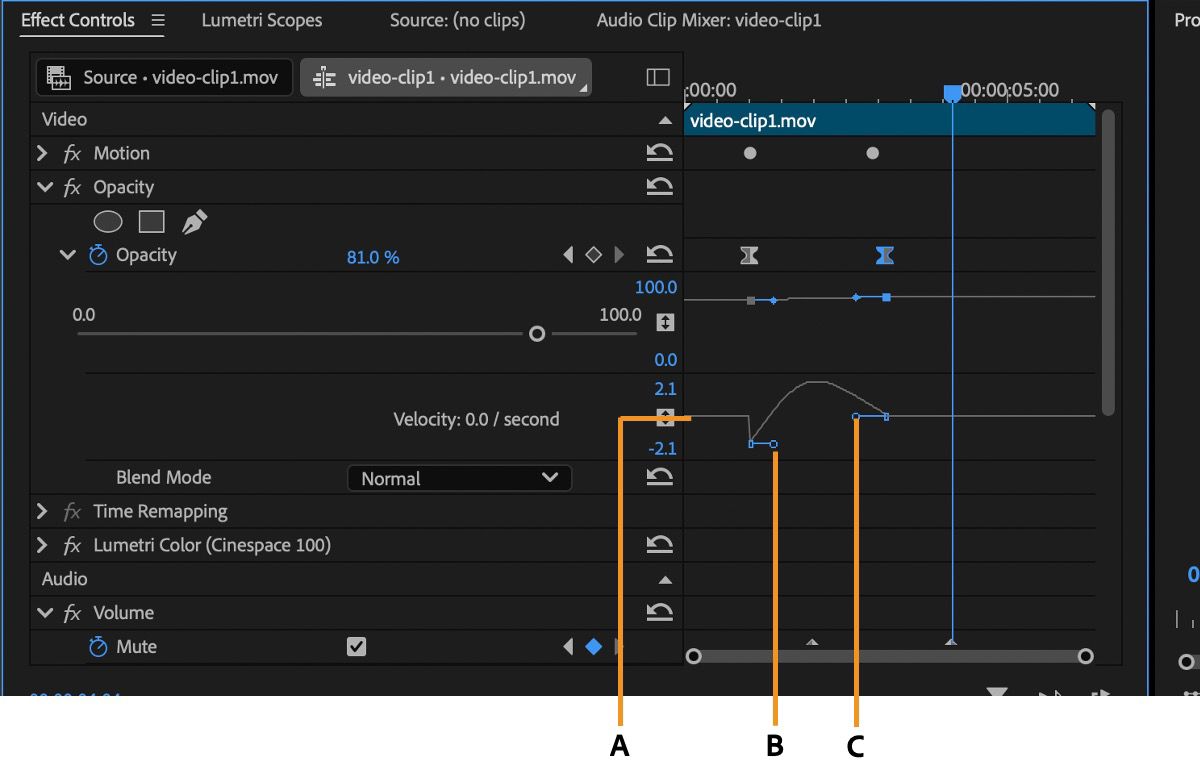Image resolution: width=1200 pixels, height=775 pixels.
Task: Open the Blend Mode dropdown
Action: [x=459, y=478]
